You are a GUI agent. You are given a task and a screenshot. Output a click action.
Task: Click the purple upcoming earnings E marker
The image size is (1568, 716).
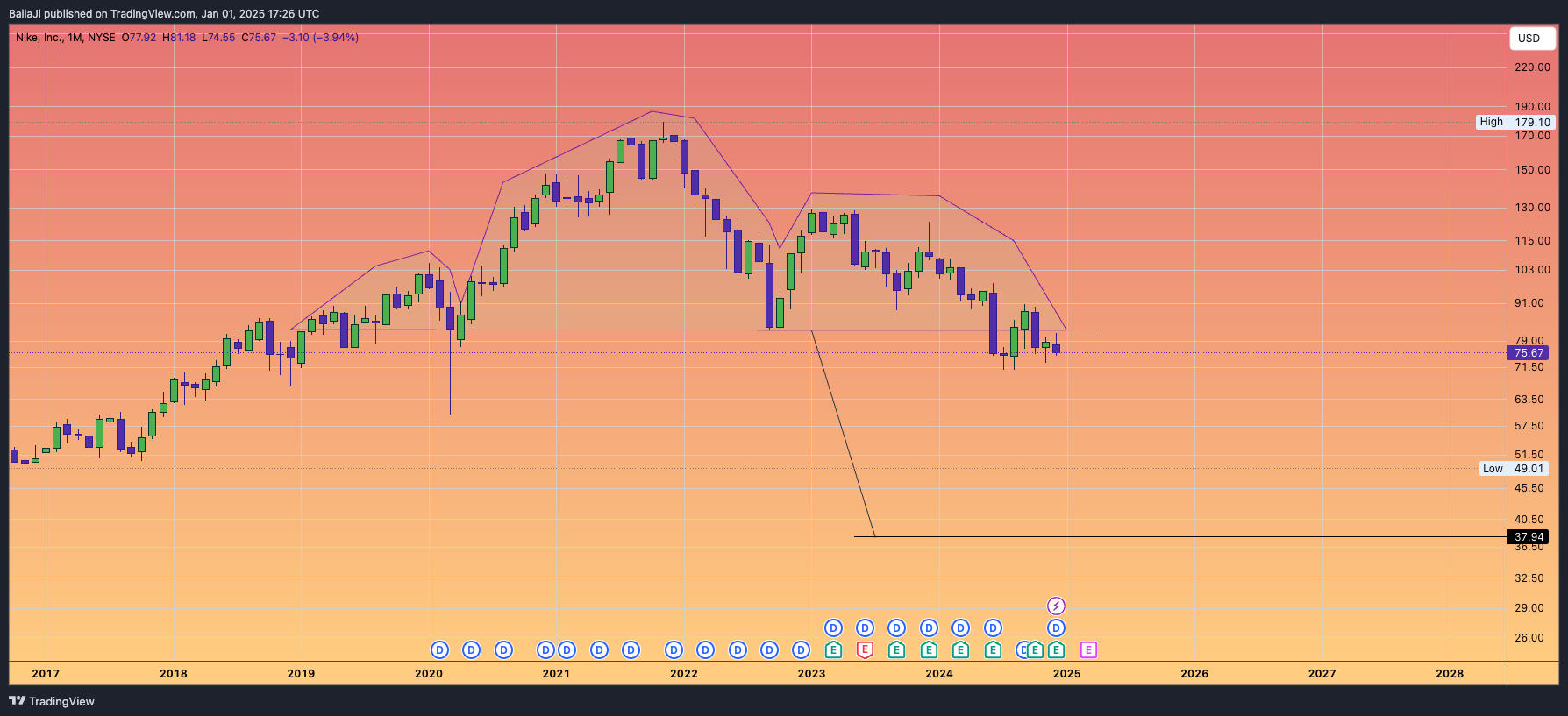pos(1088,649)
